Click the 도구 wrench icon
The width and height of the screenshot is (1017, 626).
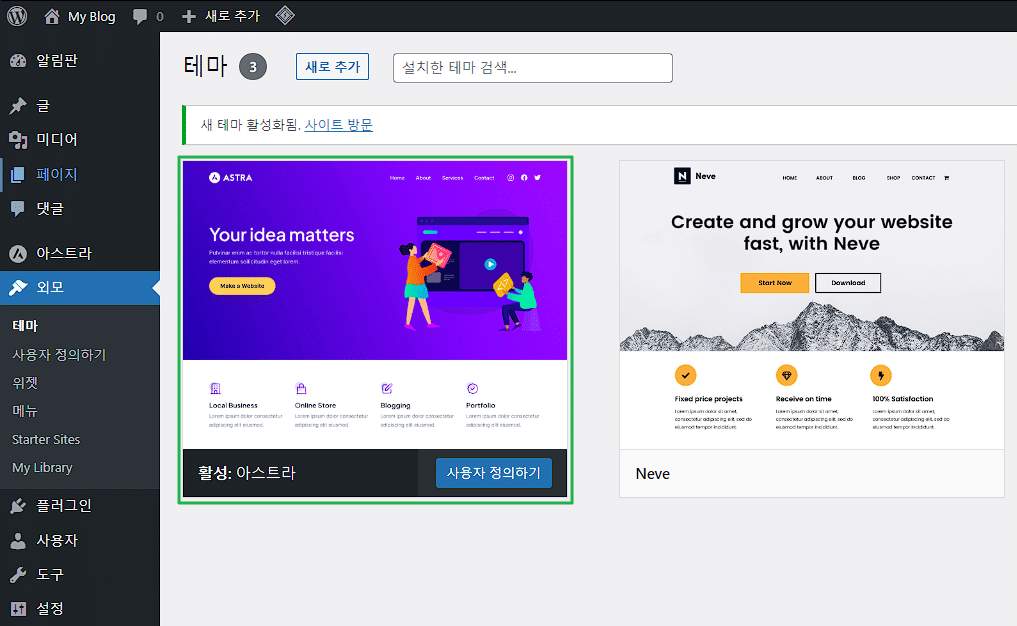click(x=18, y=574)
